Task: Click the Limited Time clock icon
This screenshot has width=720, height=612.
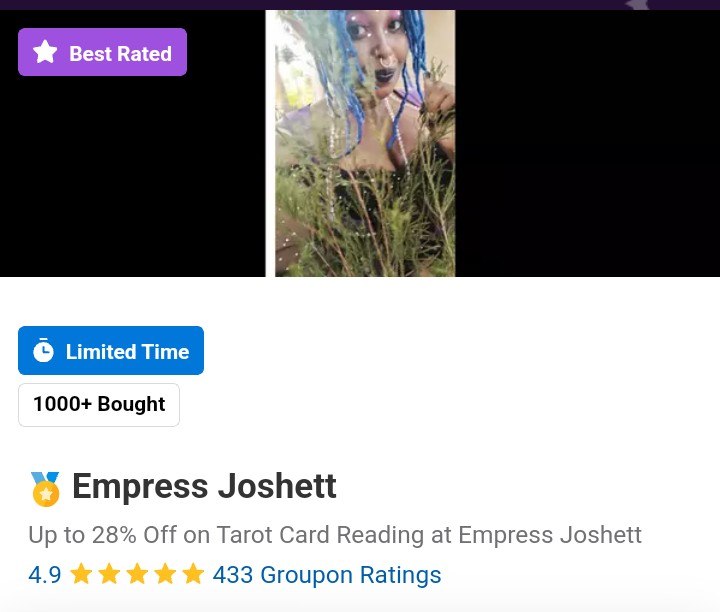Action: (x=43, y=350)
